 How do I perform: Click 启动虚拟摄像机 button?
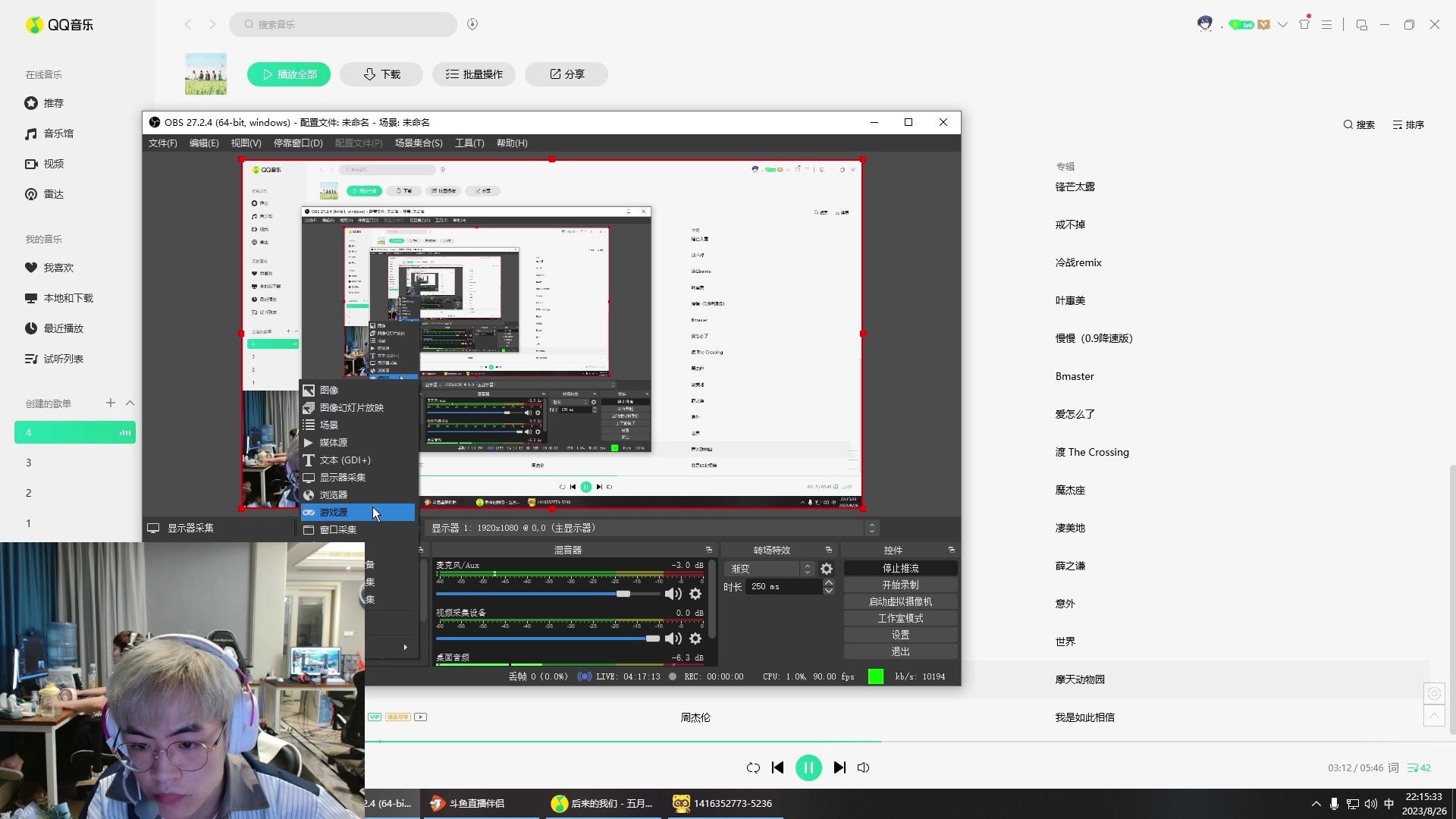coord(900,601)
